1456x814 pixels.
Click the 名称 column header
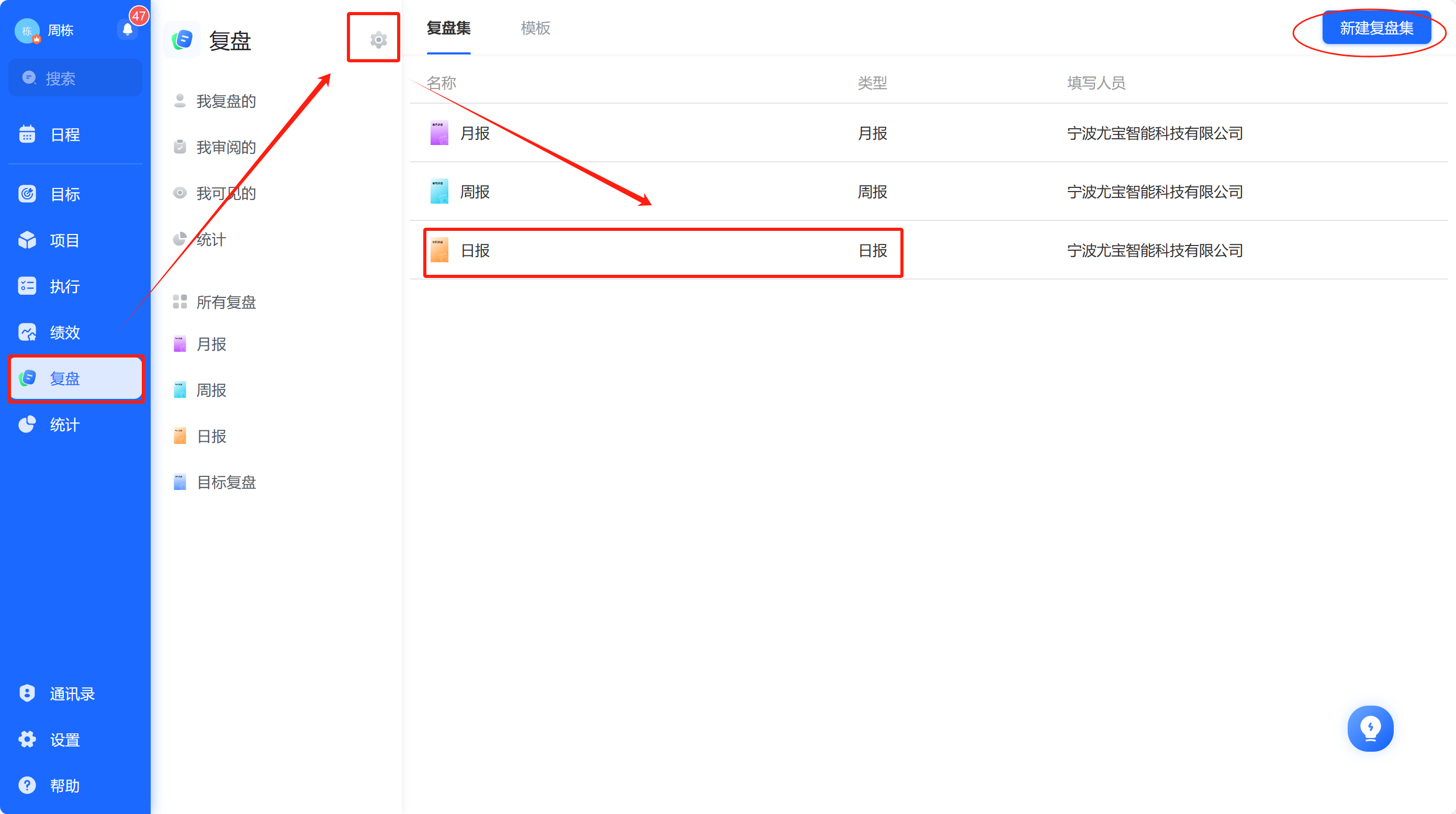(x=442, y=83)
